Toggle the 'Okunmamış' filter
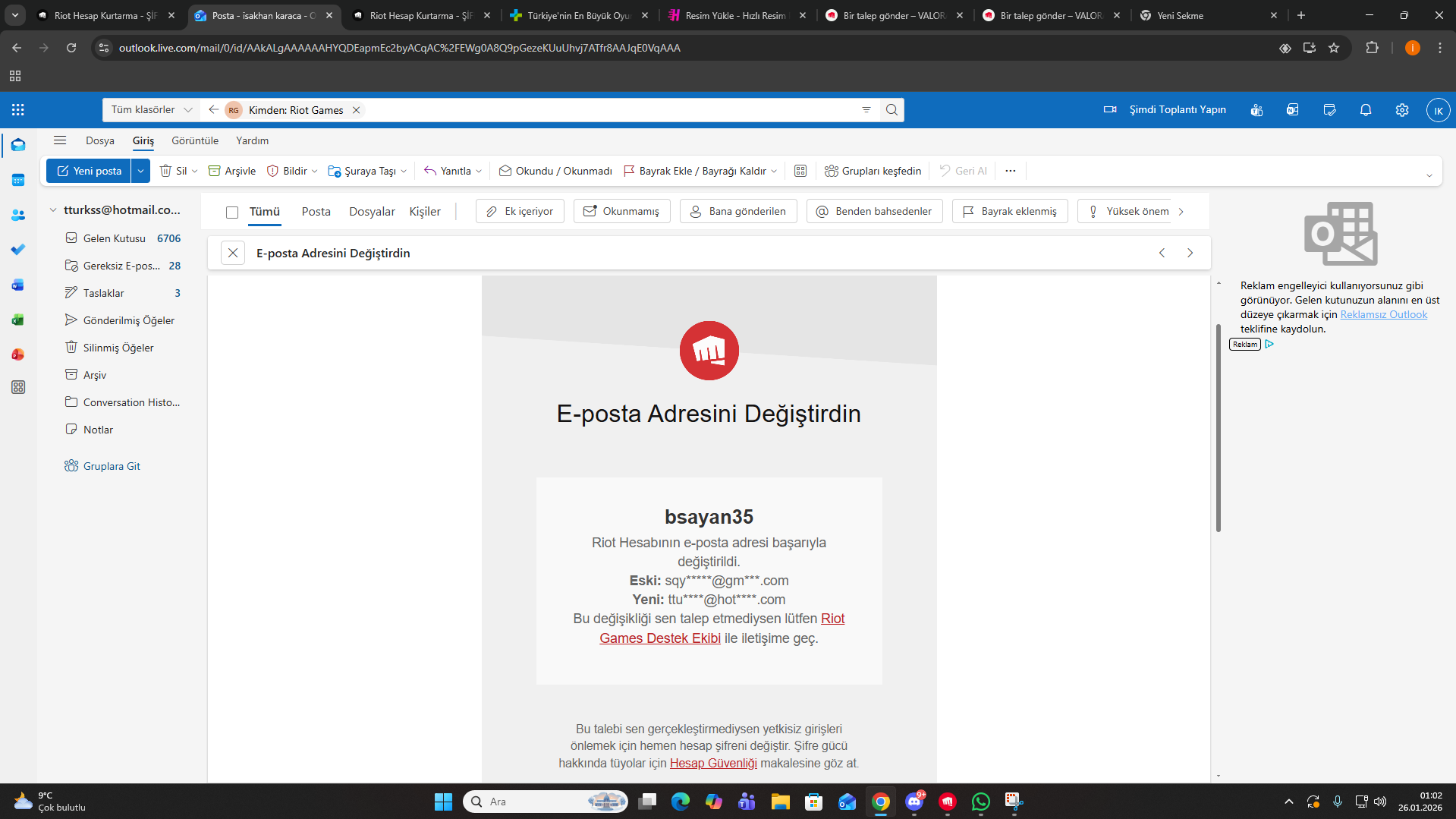The height and width of the screenshot is (819, 1456). click(x=621, y=211)
